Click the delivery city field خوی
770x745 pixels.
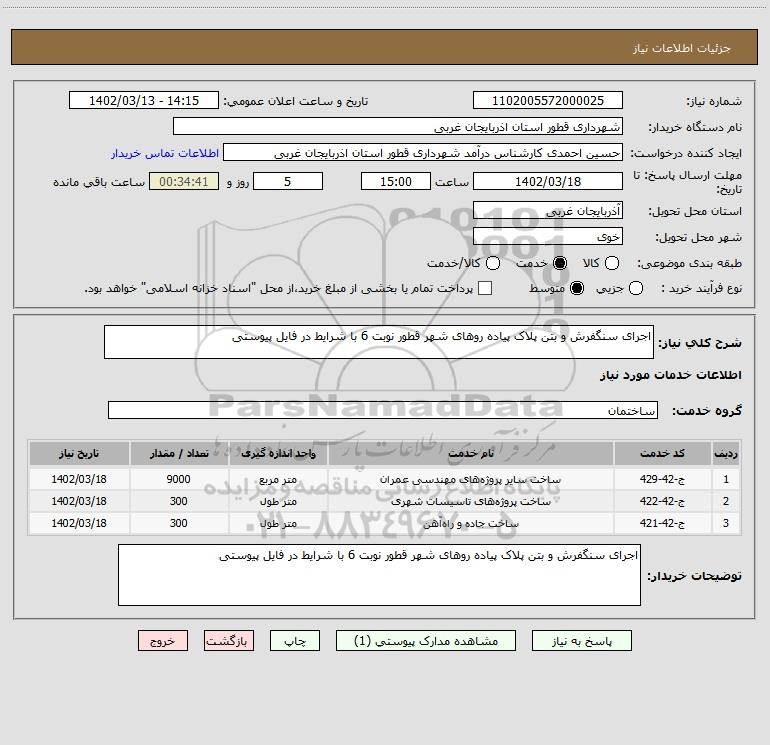tap(548, 237)
